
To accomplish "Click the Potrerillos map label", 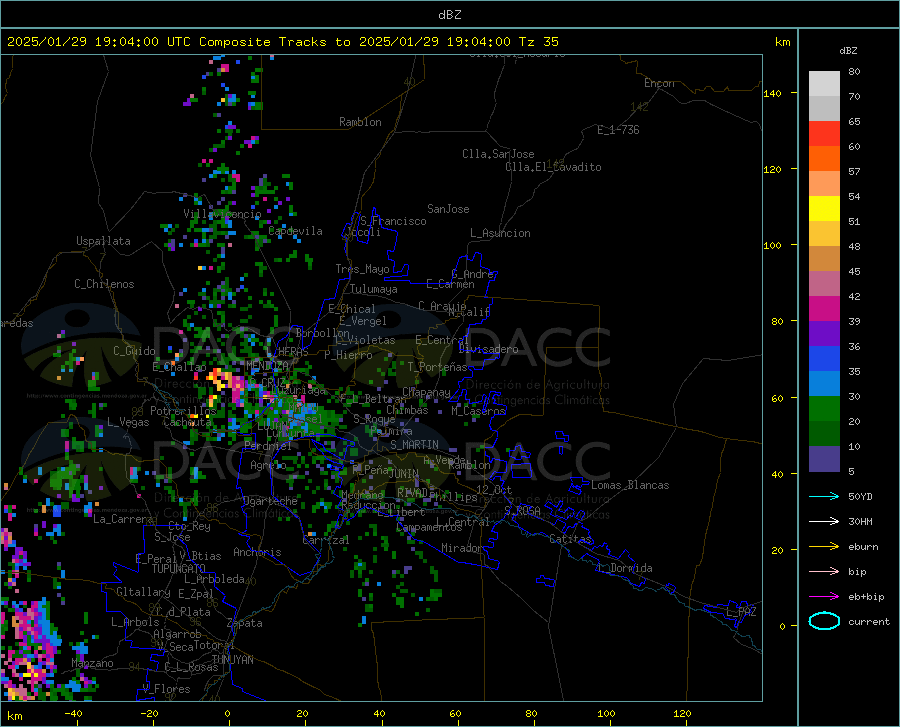I will point(183,411).
